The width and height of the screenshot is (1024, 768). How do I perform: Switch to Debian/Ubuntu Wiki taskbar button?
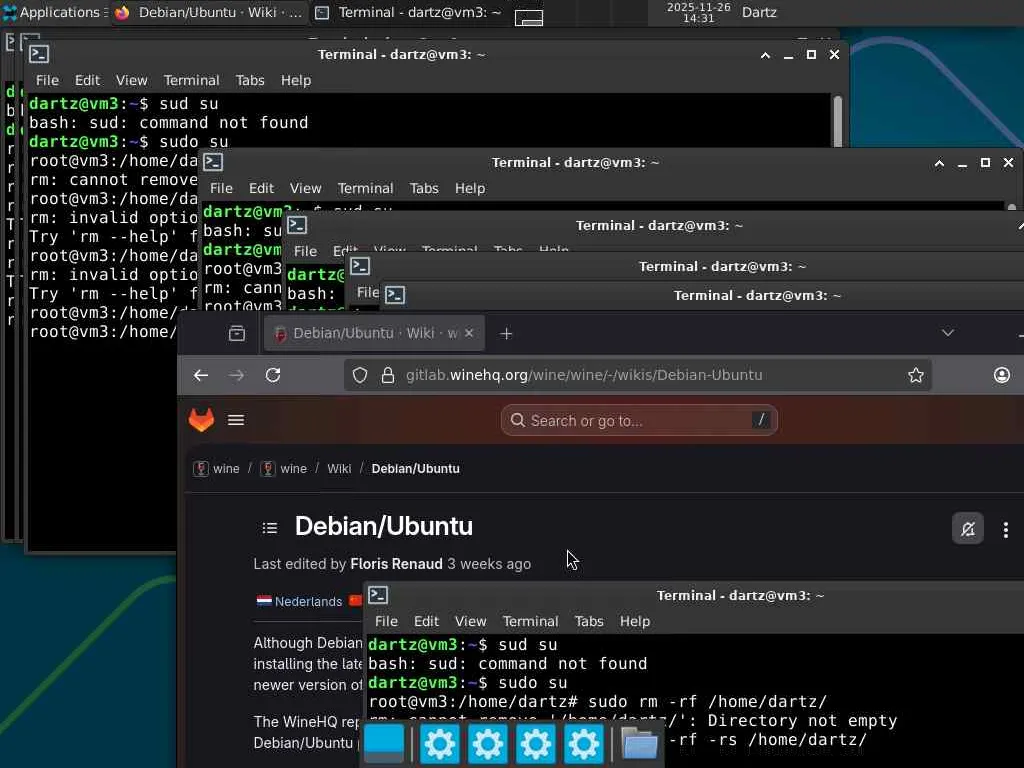(x=209, y=12)
